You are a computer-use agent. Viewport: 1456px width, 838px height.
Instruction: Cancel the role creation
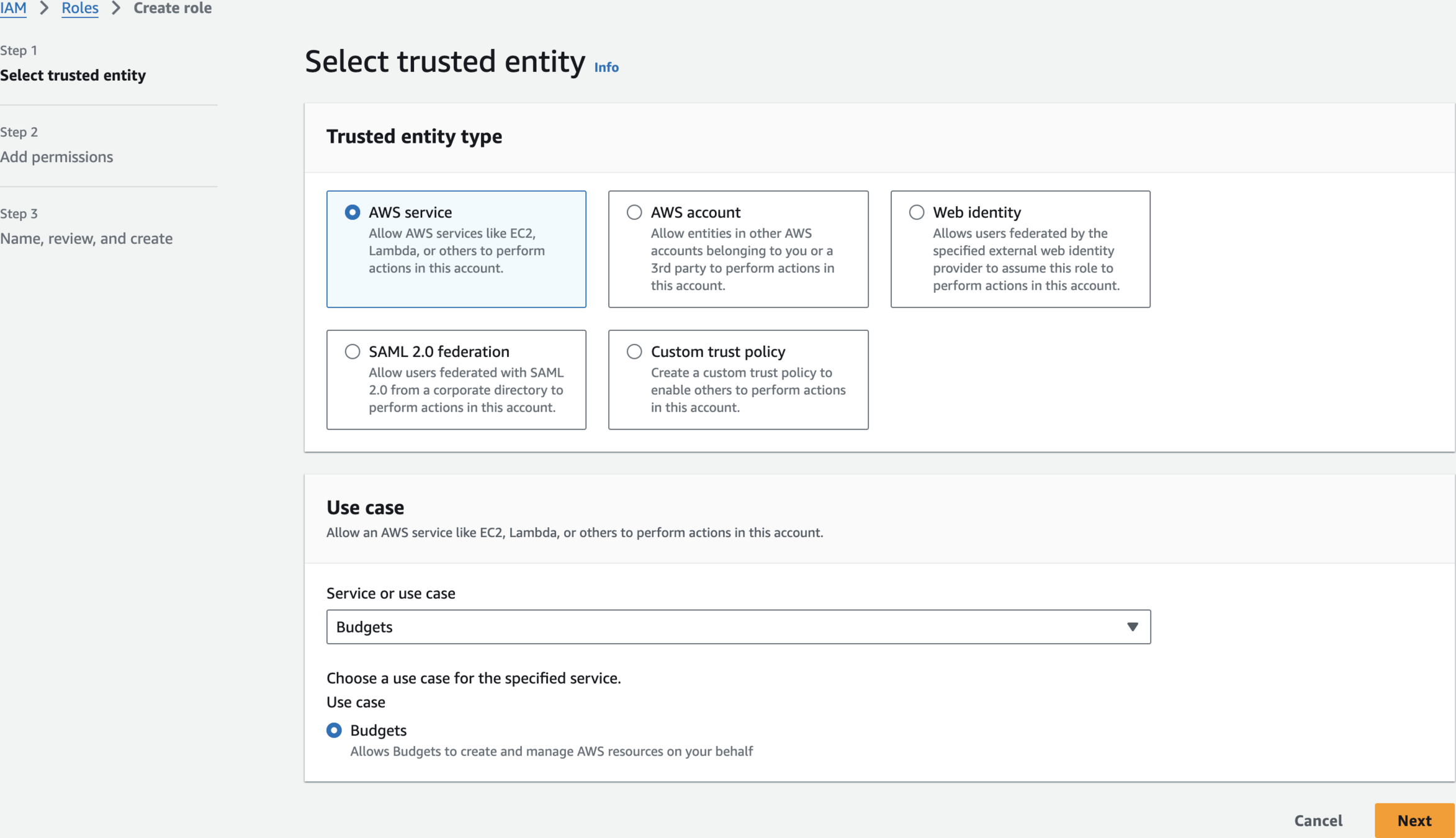1318,821
